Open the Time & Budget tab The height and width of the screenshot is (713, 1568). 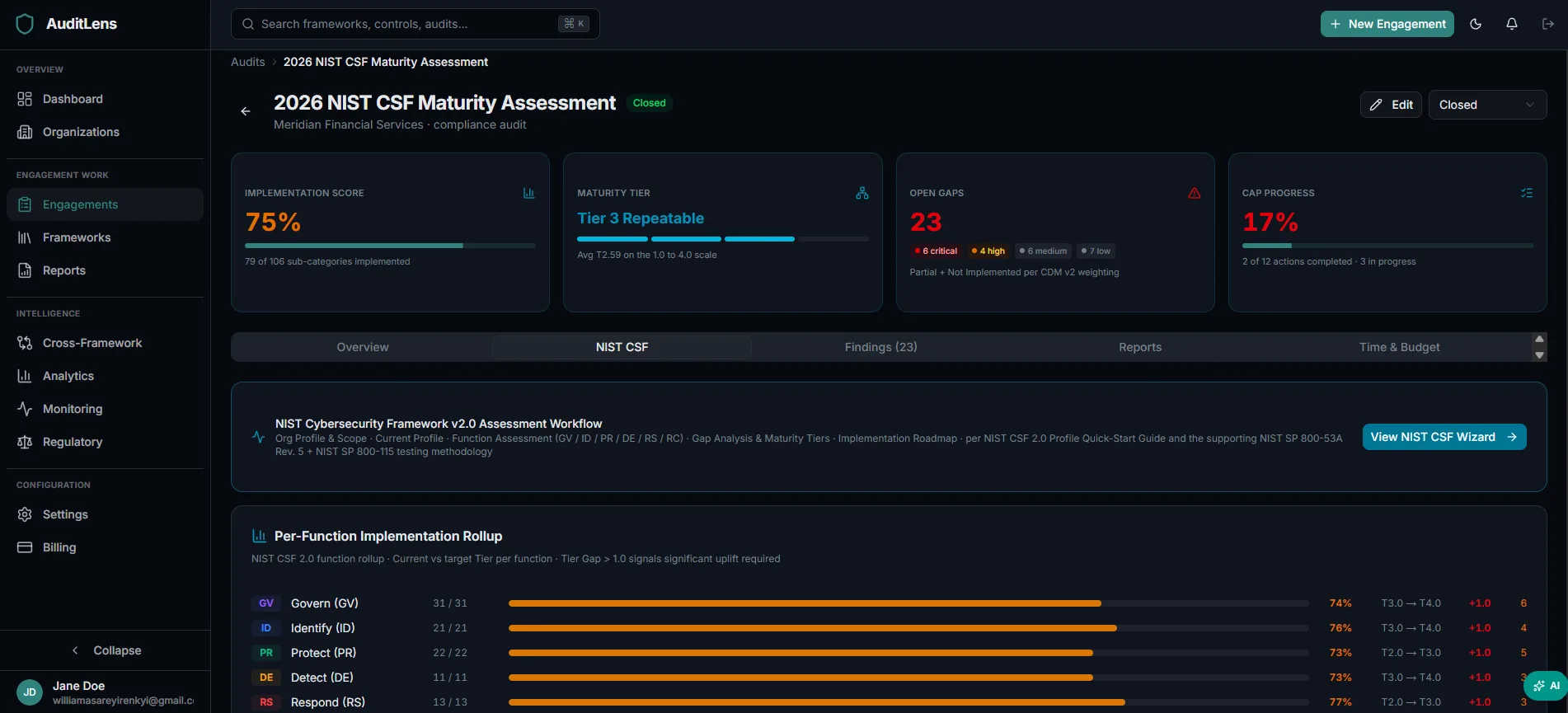(x=1399, y=347)
